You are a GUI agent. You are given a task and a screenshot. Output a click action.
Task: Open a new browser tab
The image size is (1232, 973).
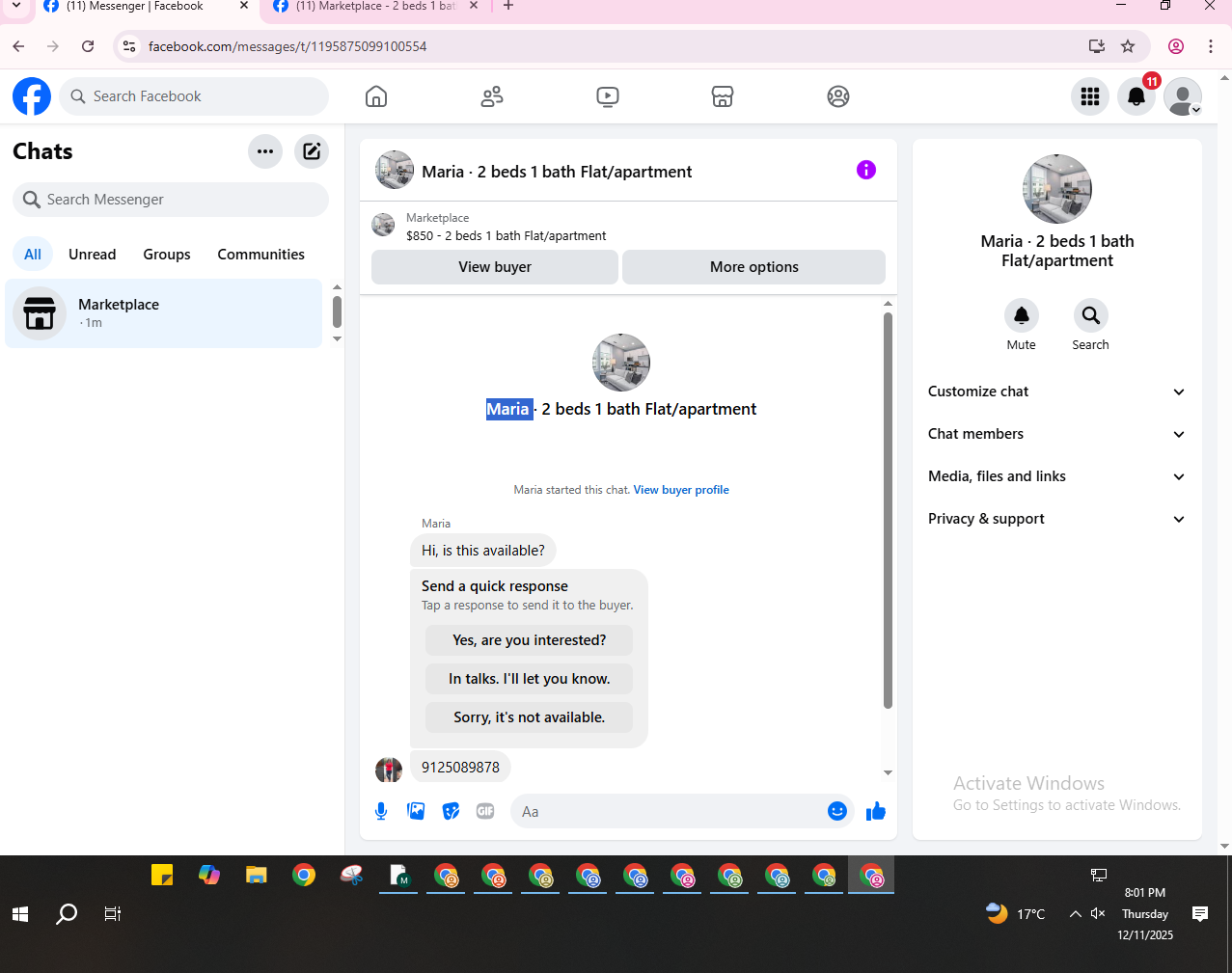coord(508,7)
